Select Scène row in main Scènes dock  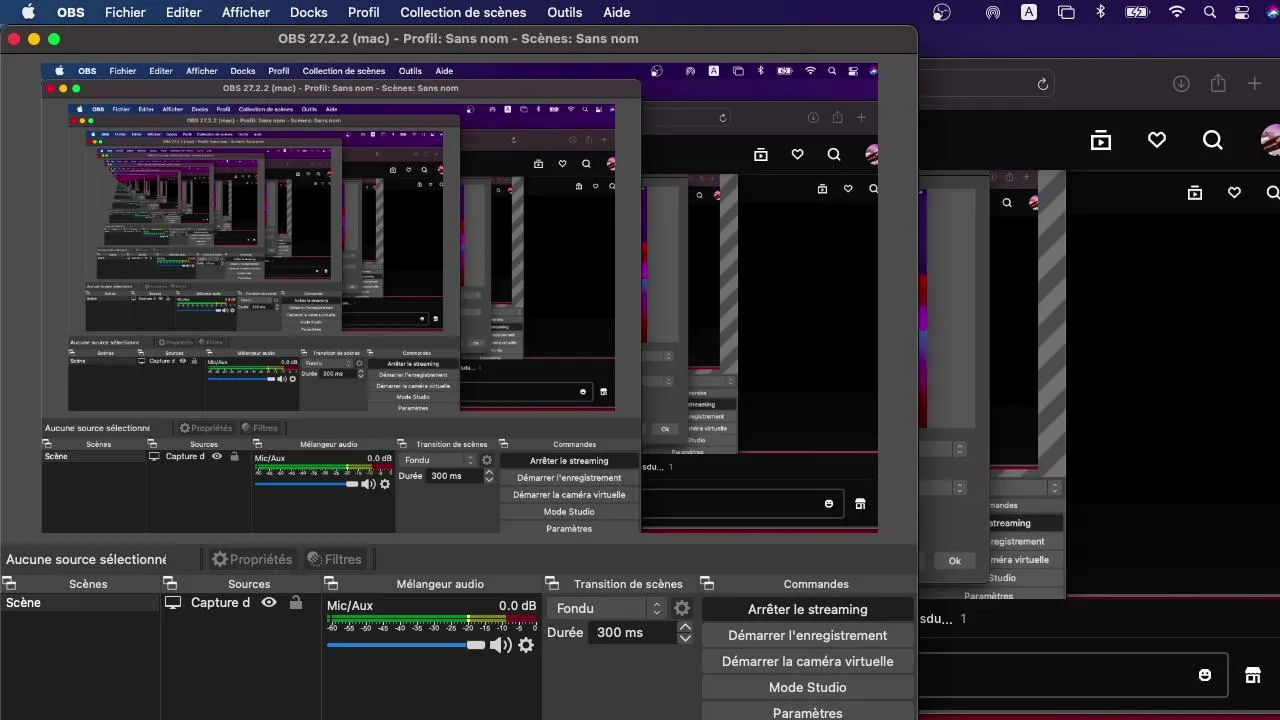click(x=80, y=603)
